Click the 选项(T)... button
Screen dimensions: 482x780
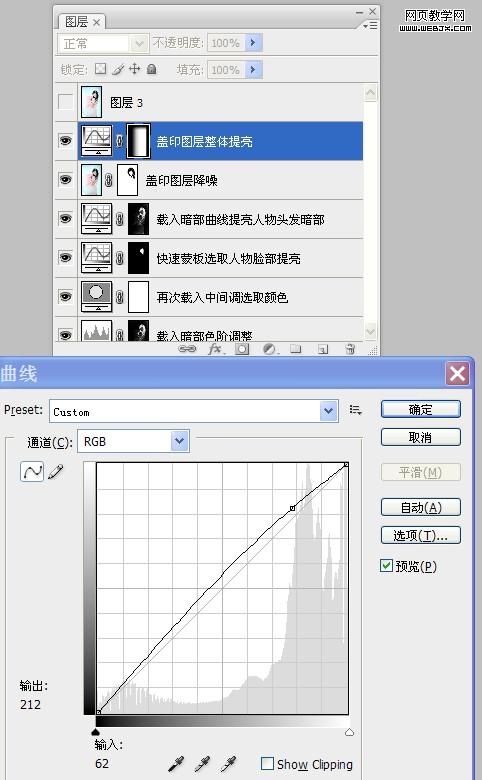point(421,535)
